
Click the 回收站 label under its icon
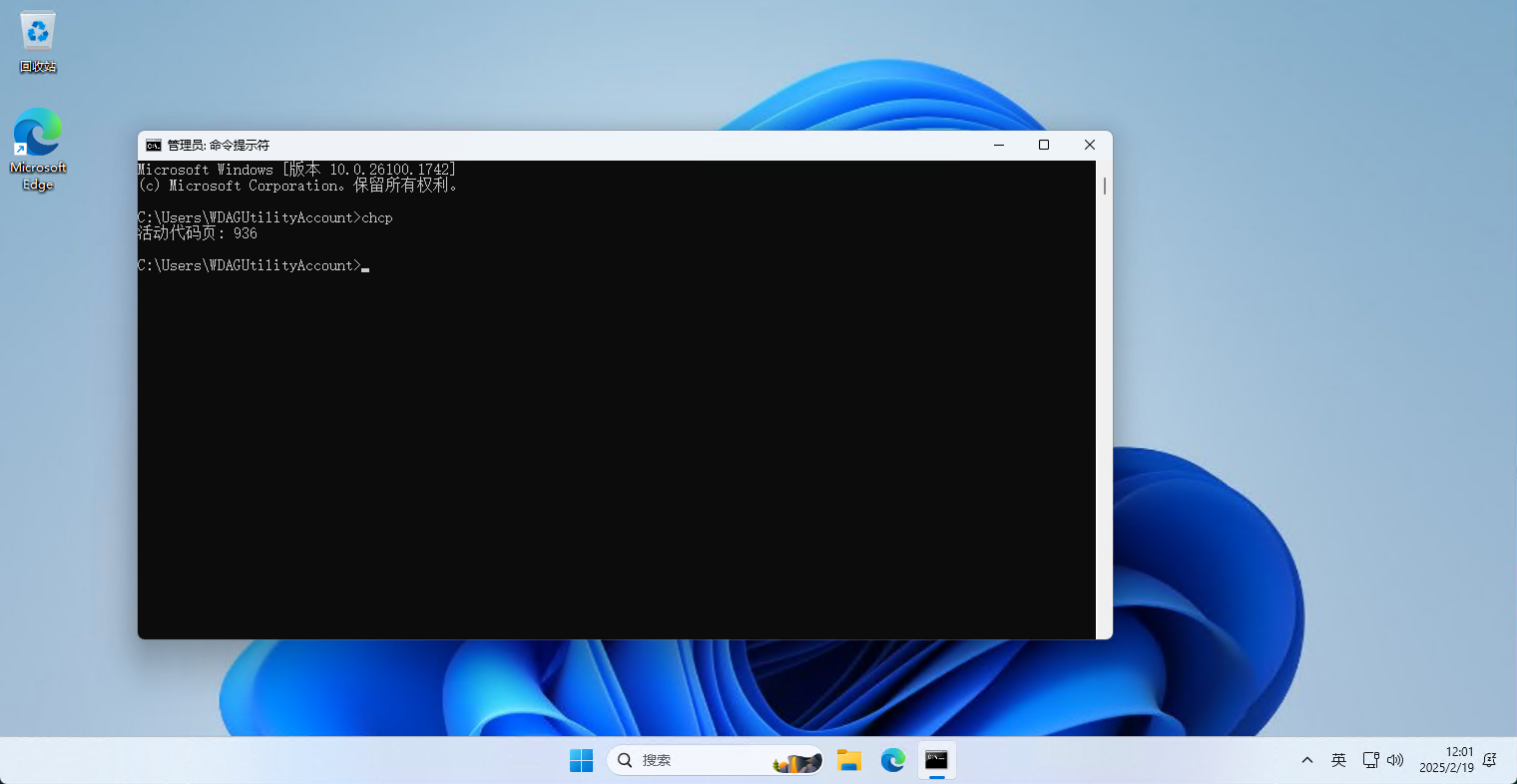point(37,68)
